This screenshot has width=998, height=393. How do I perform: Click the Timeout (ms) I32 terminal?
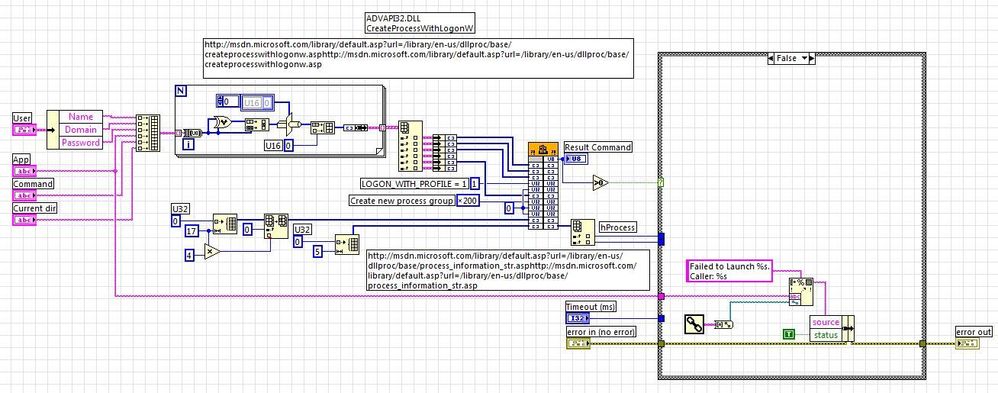point(578,318)
